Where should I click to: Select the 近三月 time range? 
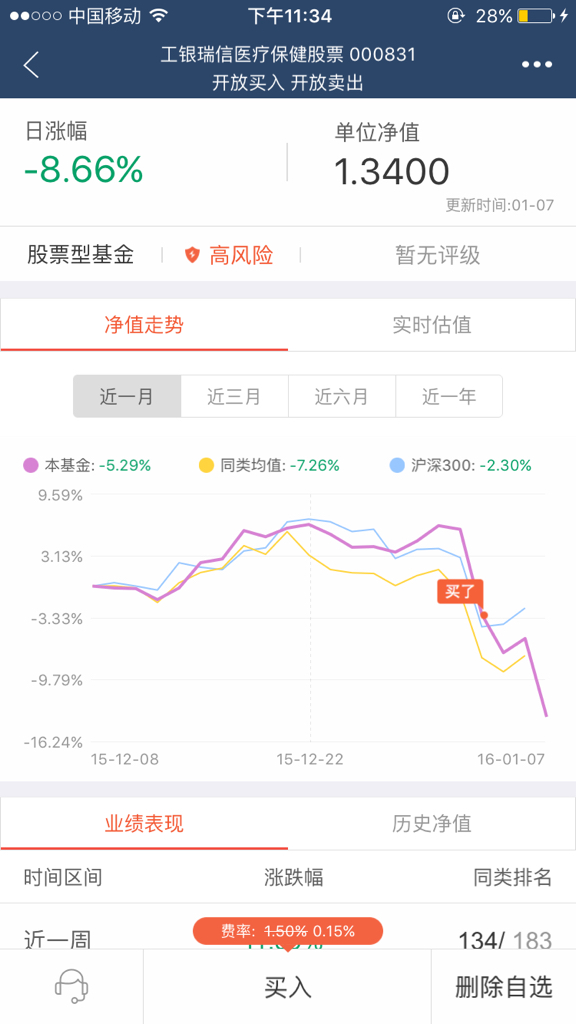click(x=234, y=396)
